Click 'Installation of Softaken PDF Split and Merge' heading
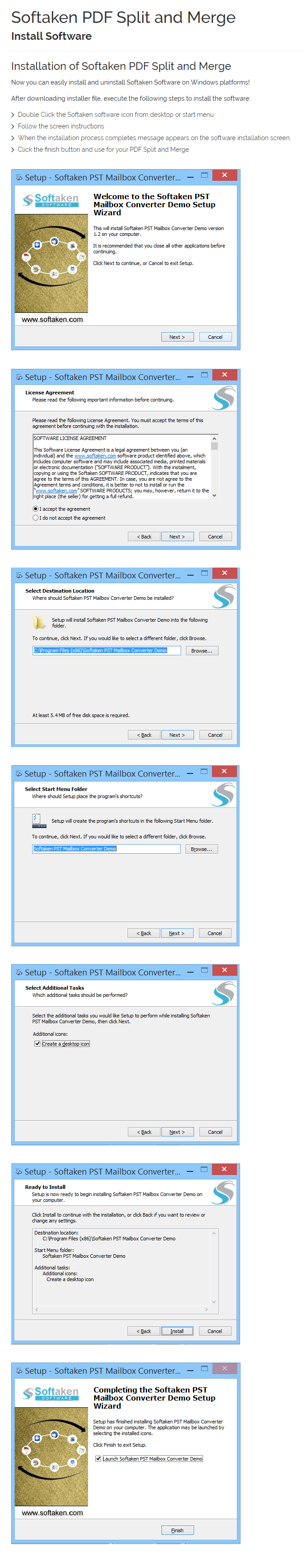Screen dimensions: 304x1568 pyautogui.click(x=121, y=66)
